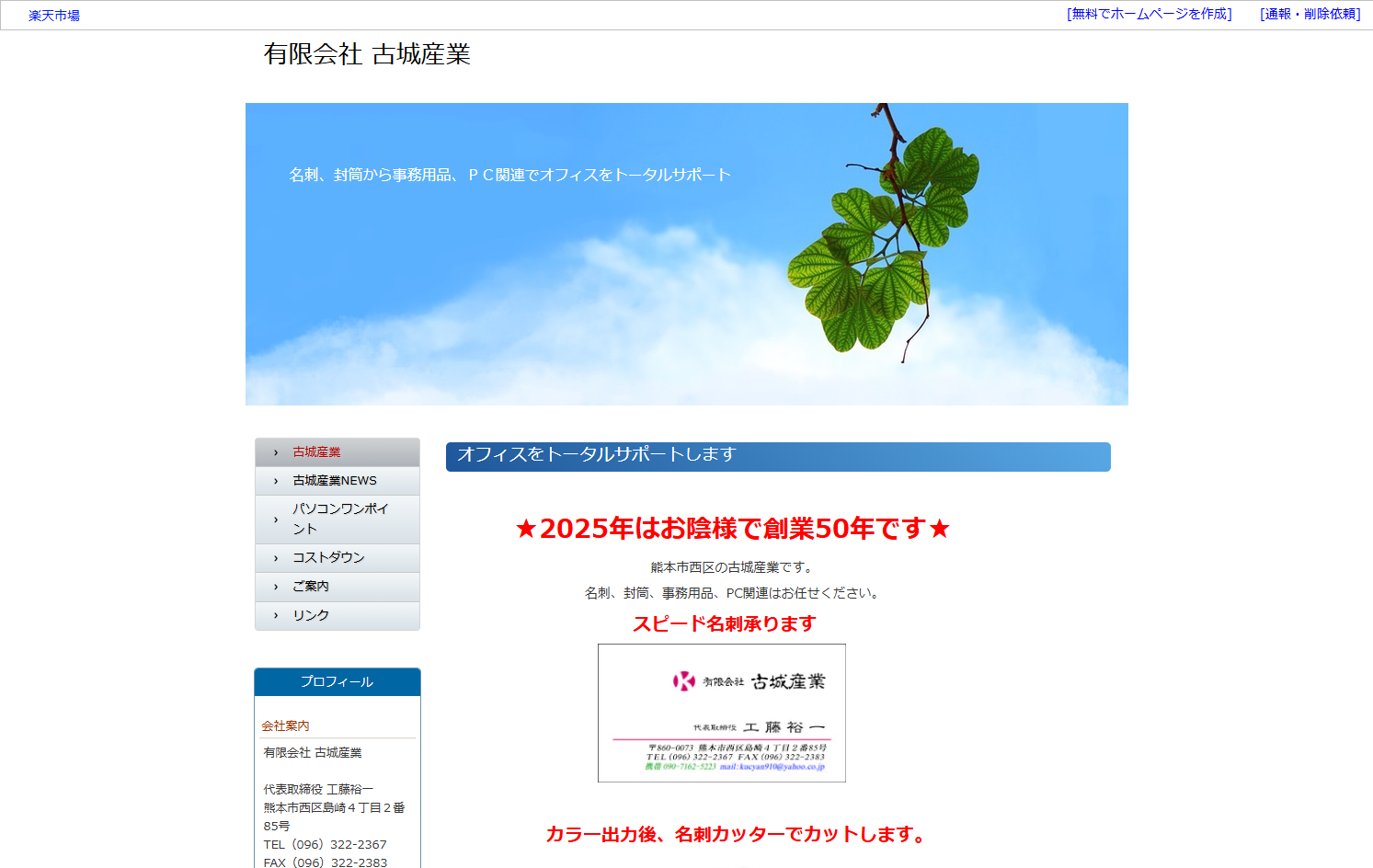
Task: Open the 無料でホームページを作成 link
Action: 1150,14
